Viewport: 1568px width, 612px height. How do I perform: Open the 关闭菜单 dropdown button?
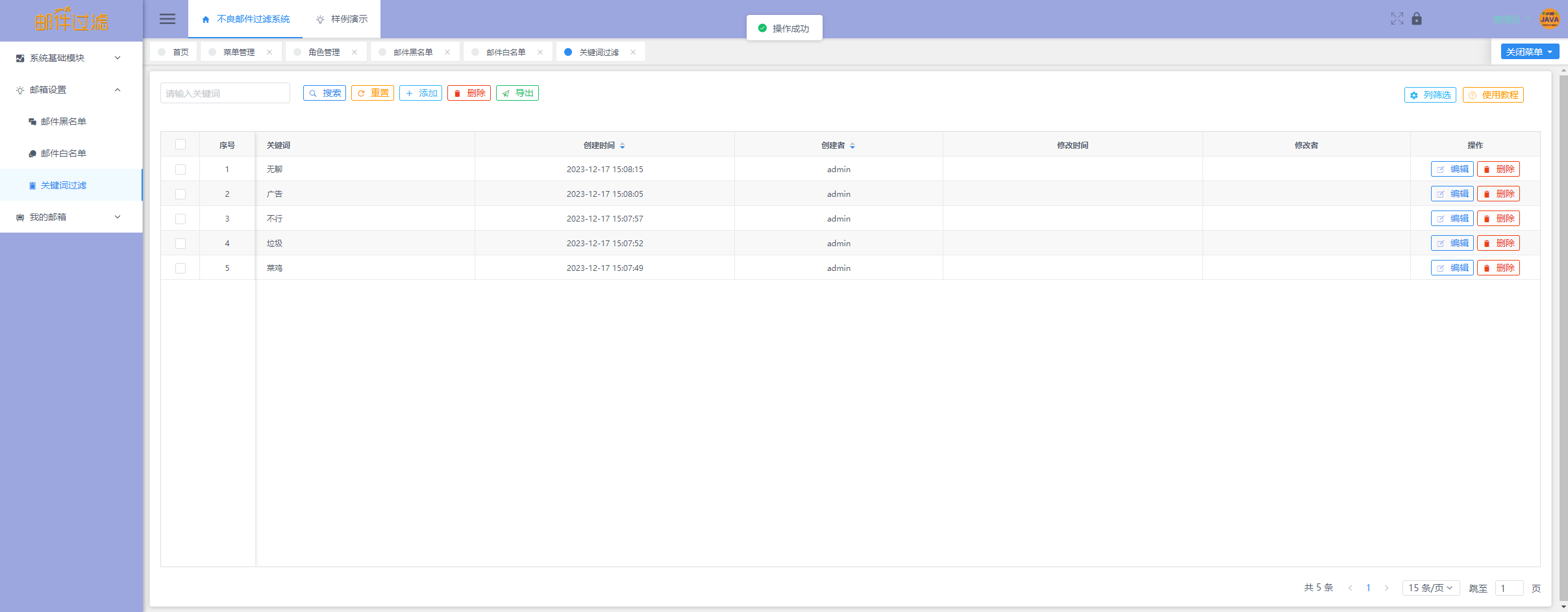click(1529, 52)
